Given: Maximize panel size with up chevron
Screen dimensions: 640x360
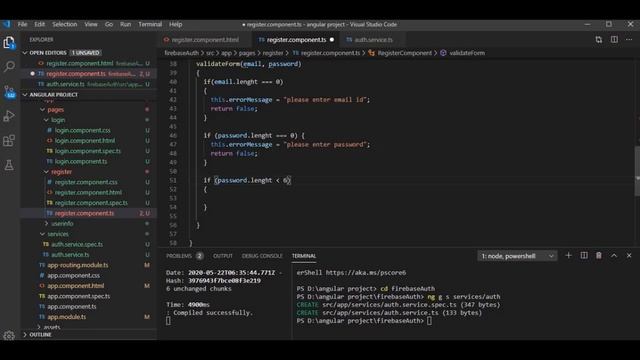Looking at the screenshot, I should [614, 256].
